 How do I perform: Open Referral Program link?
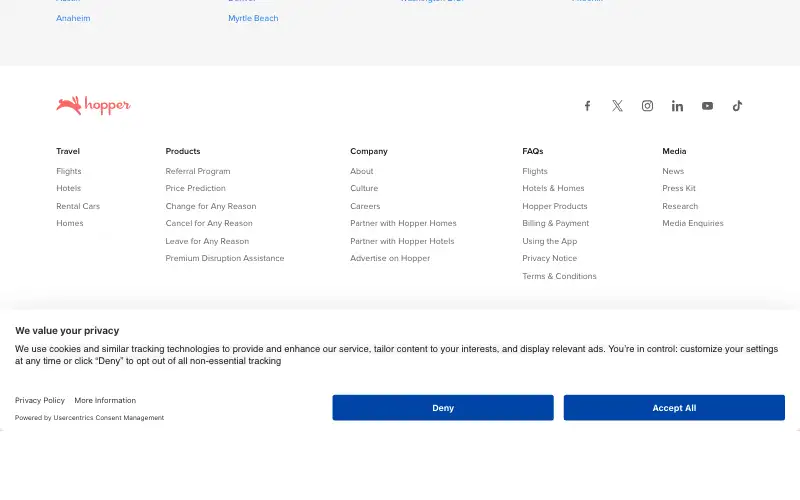pyautogui.click(x=198, y=171)
